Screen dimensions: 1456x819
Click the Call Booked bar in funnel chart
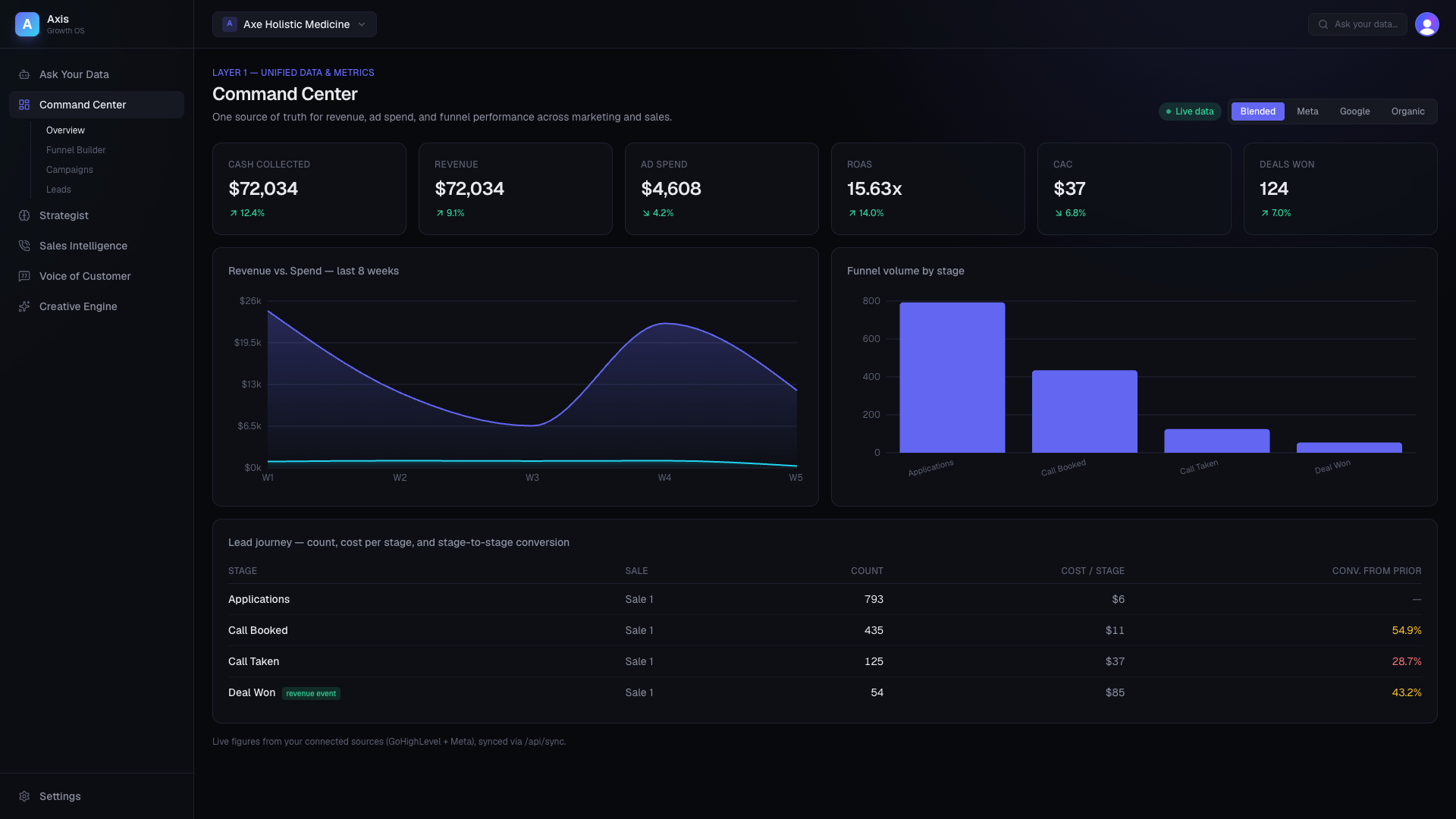[x=1084, y=412]
